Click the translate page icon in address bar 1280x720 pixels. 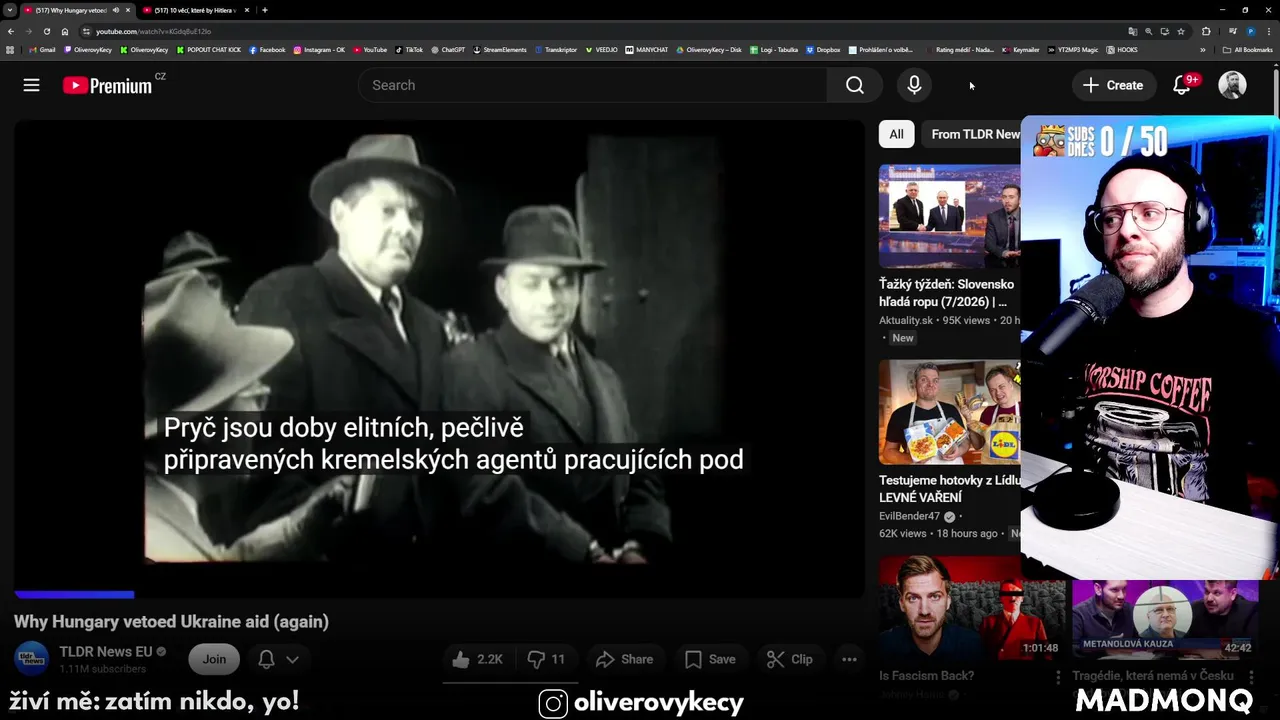coord(1132,31)
